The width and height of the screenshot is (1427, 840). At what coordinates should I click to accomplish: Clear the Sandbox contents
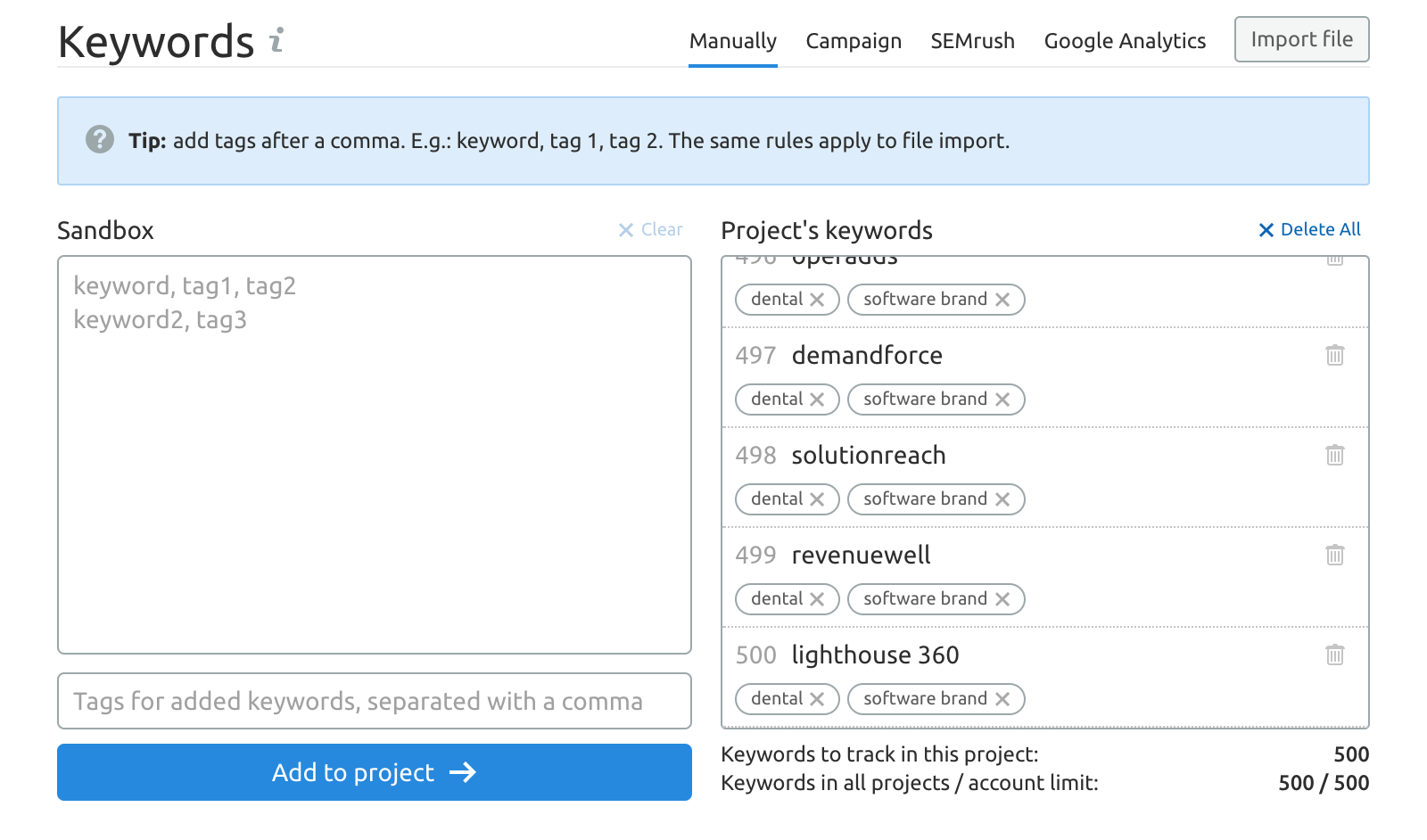click(x=650, y=230)
